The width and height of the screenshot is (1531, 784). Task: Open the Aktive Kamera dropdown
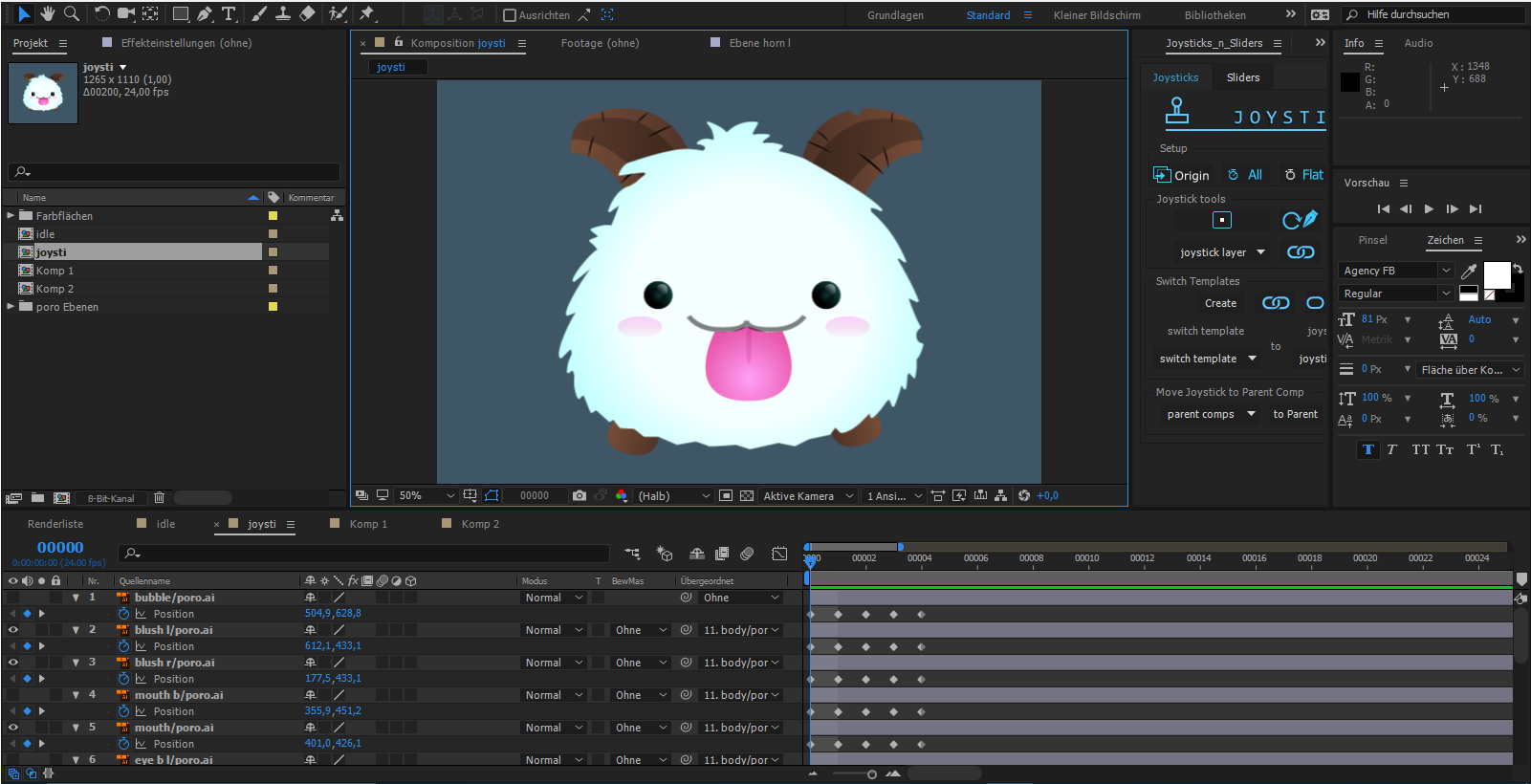click(x=808, y=495)
